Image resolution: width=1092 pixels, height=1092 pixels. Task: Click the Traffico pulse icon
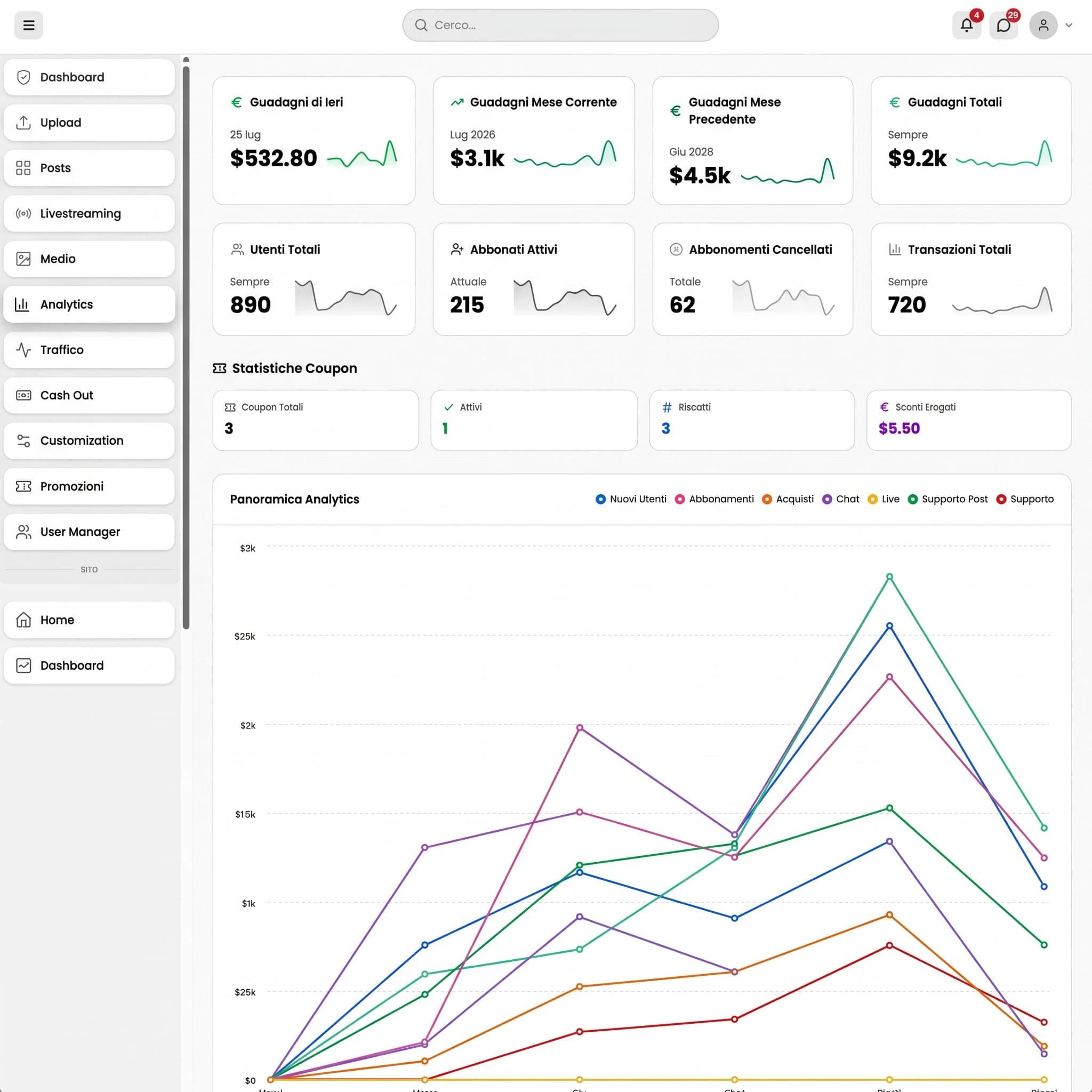23,350
